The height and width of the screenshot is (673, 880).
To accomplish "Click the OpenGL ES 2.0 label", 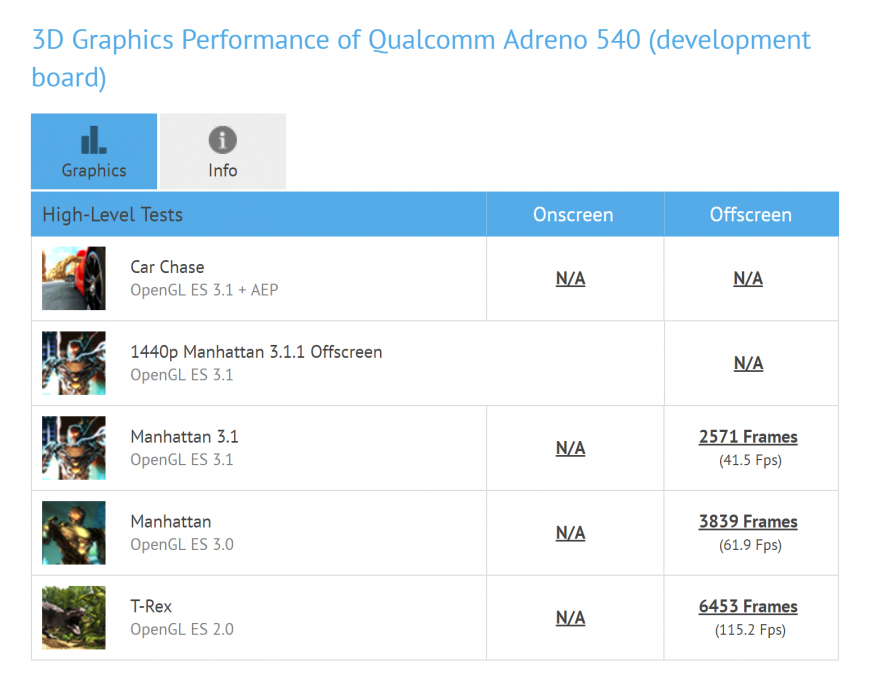I will (x=182, y=629).
